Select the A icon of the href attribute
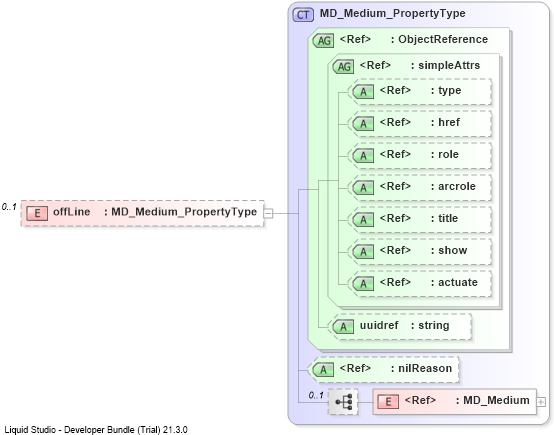 click(x=363, y=124)
